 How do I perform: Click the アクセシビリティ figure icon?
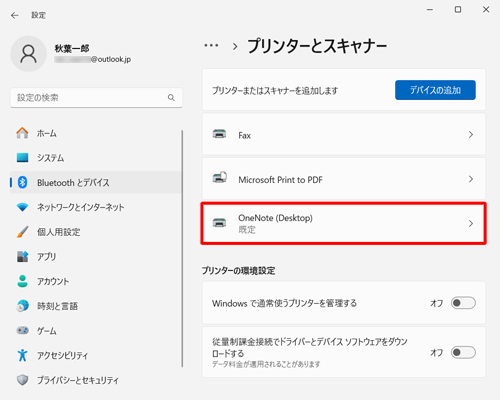[22, 355]
